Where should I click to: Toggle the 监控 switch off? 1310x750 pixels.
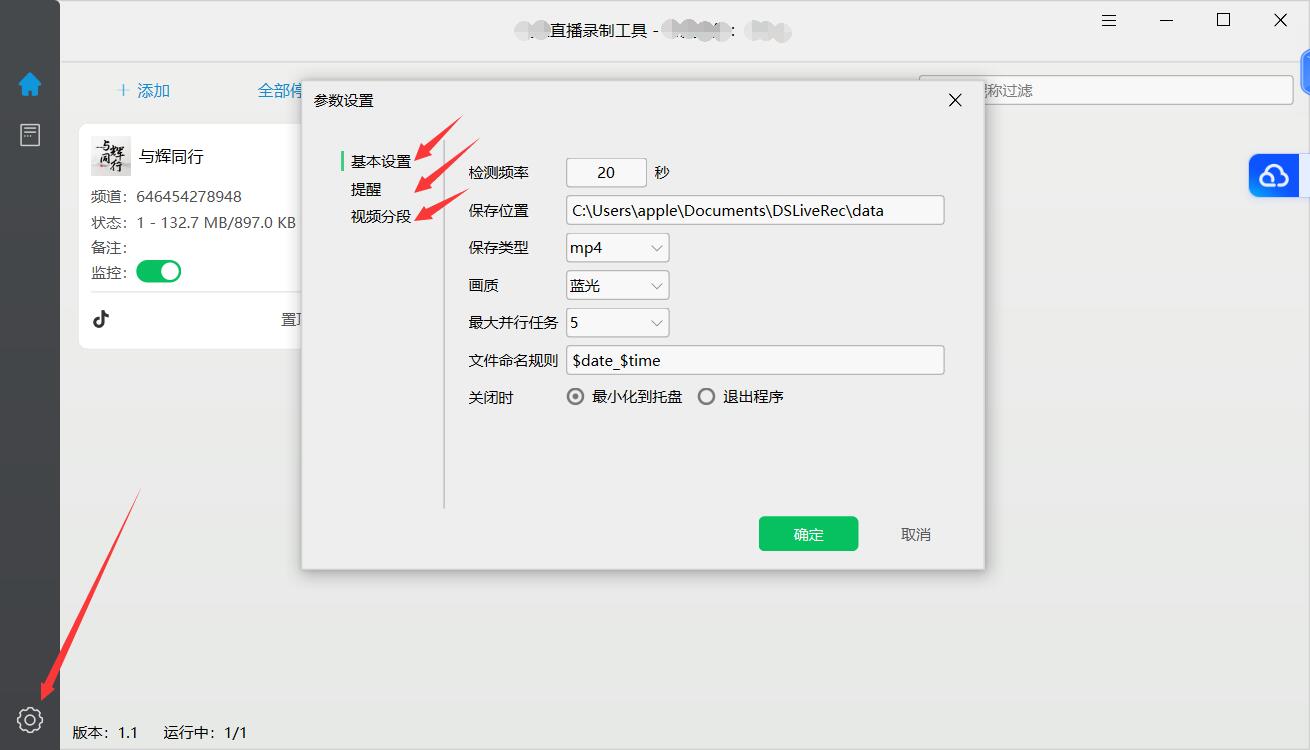tap(159, 271)
